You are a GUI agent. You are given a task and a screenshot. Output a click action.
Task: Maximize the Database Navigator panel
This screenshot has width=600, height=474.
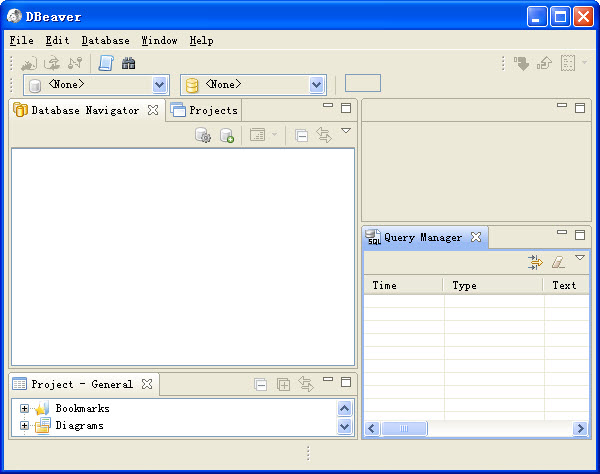346,108
